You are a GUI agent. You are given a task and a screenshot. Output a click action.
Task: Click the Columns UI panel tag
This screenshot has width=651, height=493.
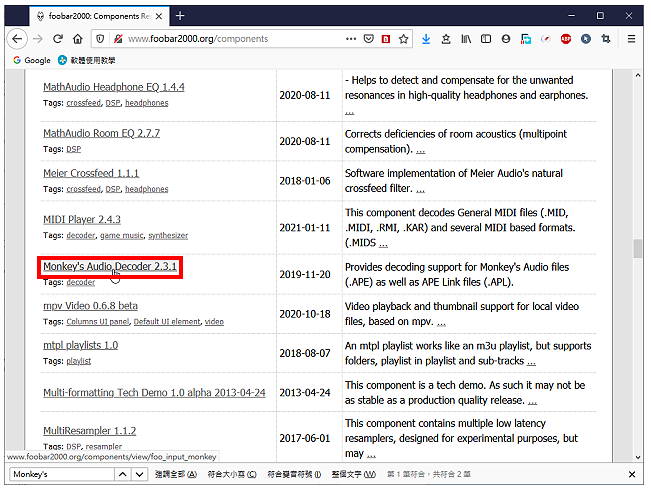point(98,321)
